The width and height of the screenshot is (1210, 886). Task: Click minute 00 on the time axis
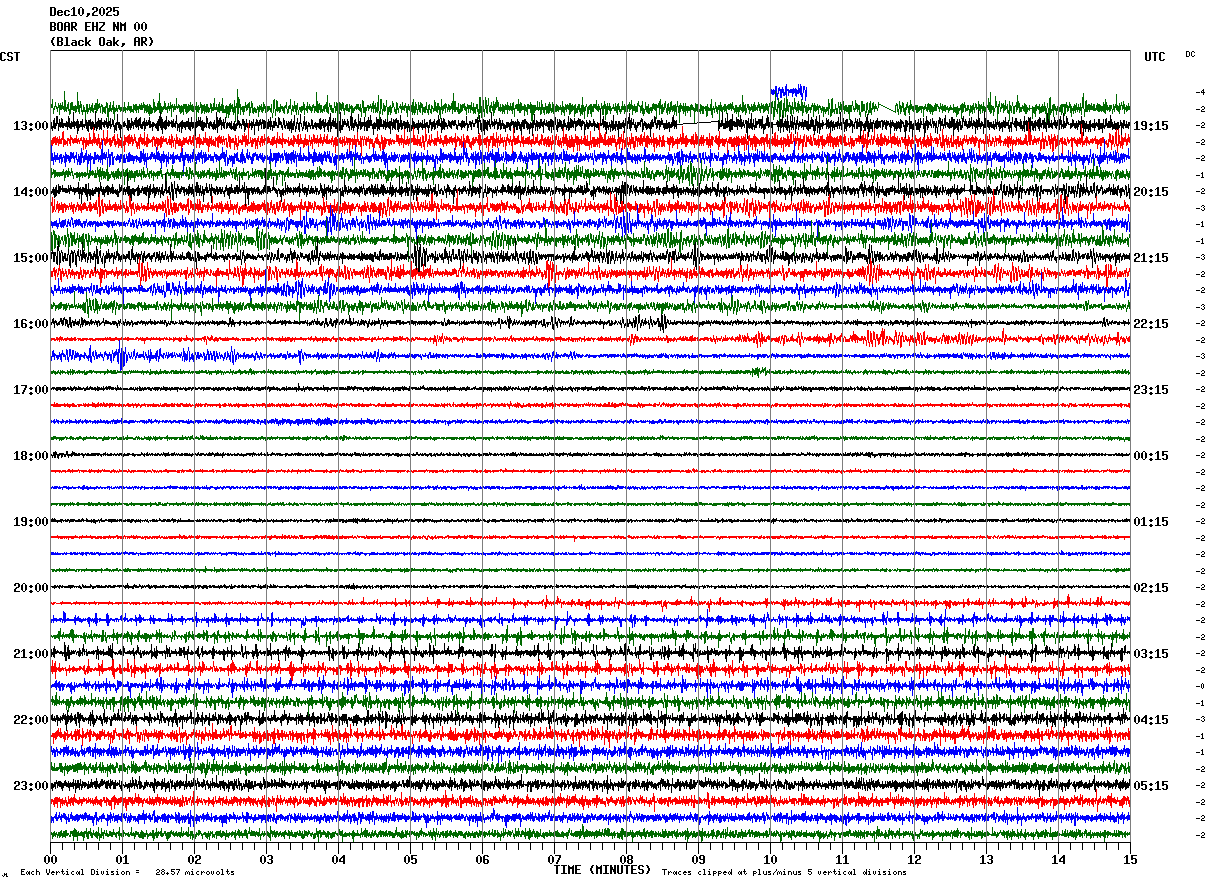point(50,859)
